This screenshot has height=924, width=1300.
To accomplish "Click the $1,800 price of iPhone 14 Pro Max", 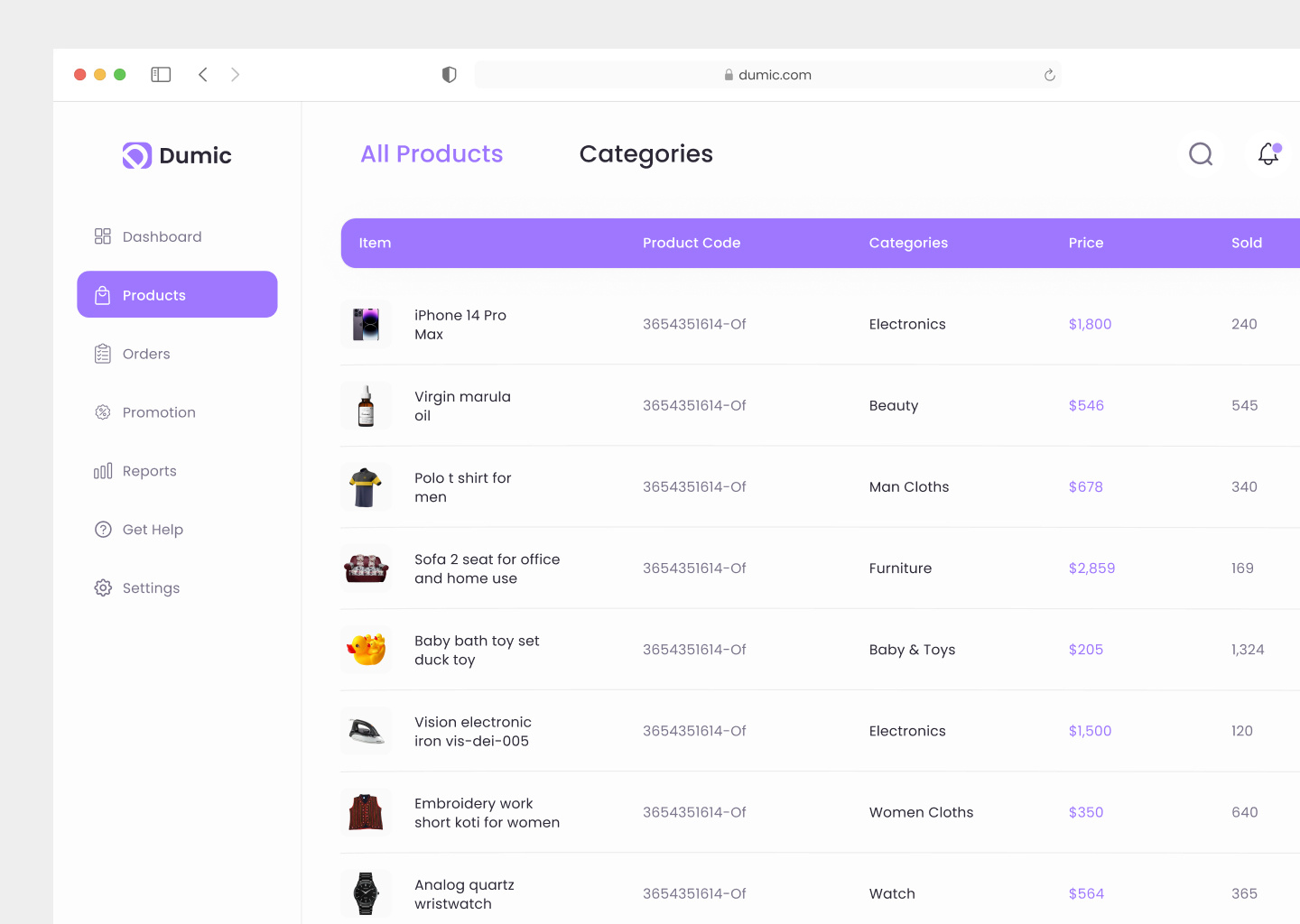I will 1090,324.
